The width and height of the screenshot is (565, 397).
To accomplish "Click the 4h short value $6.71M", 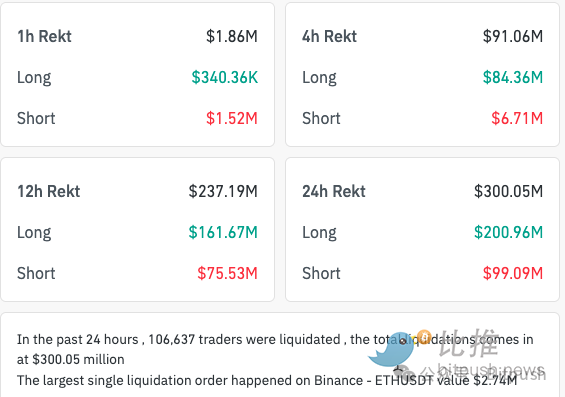I will click(517, 118).
